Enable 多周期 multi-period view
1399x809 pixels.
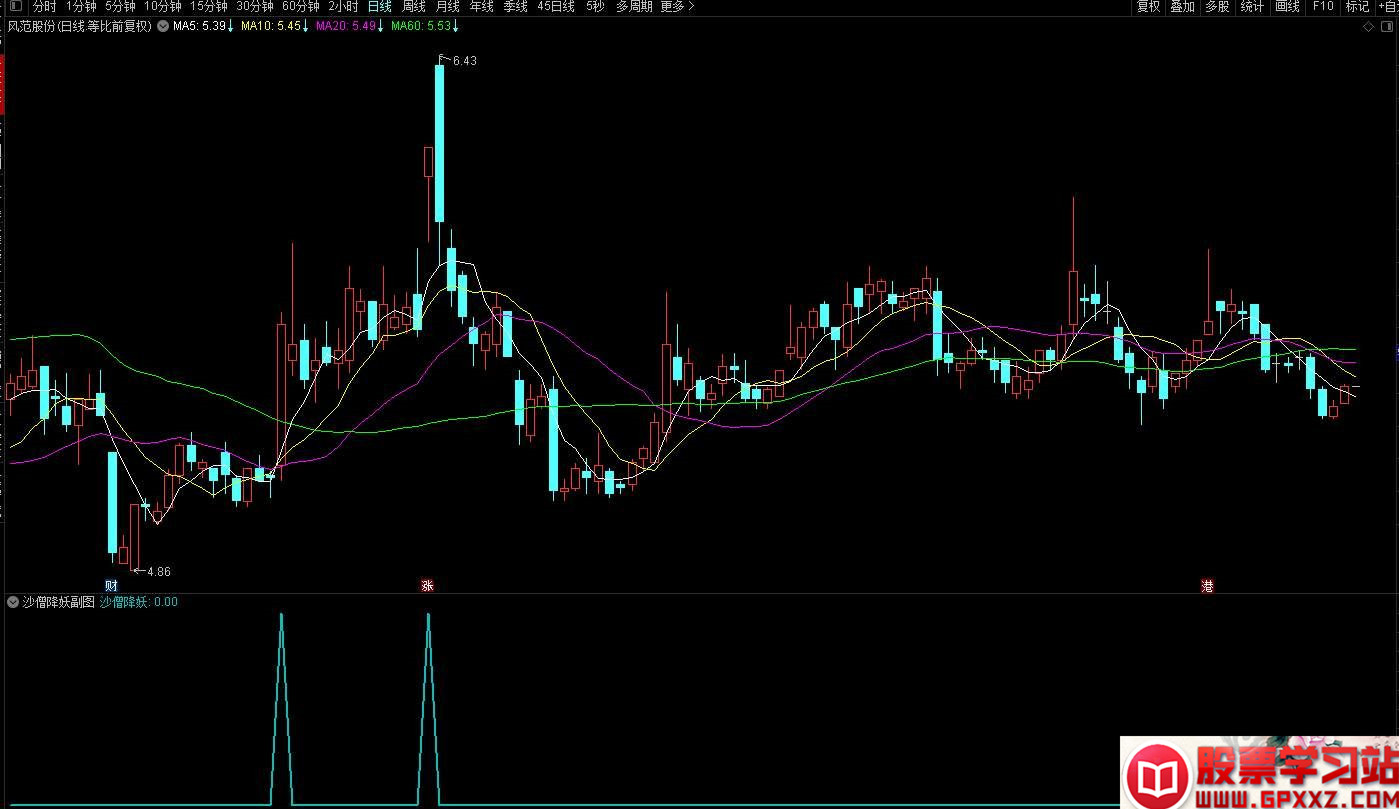[634, 7]
